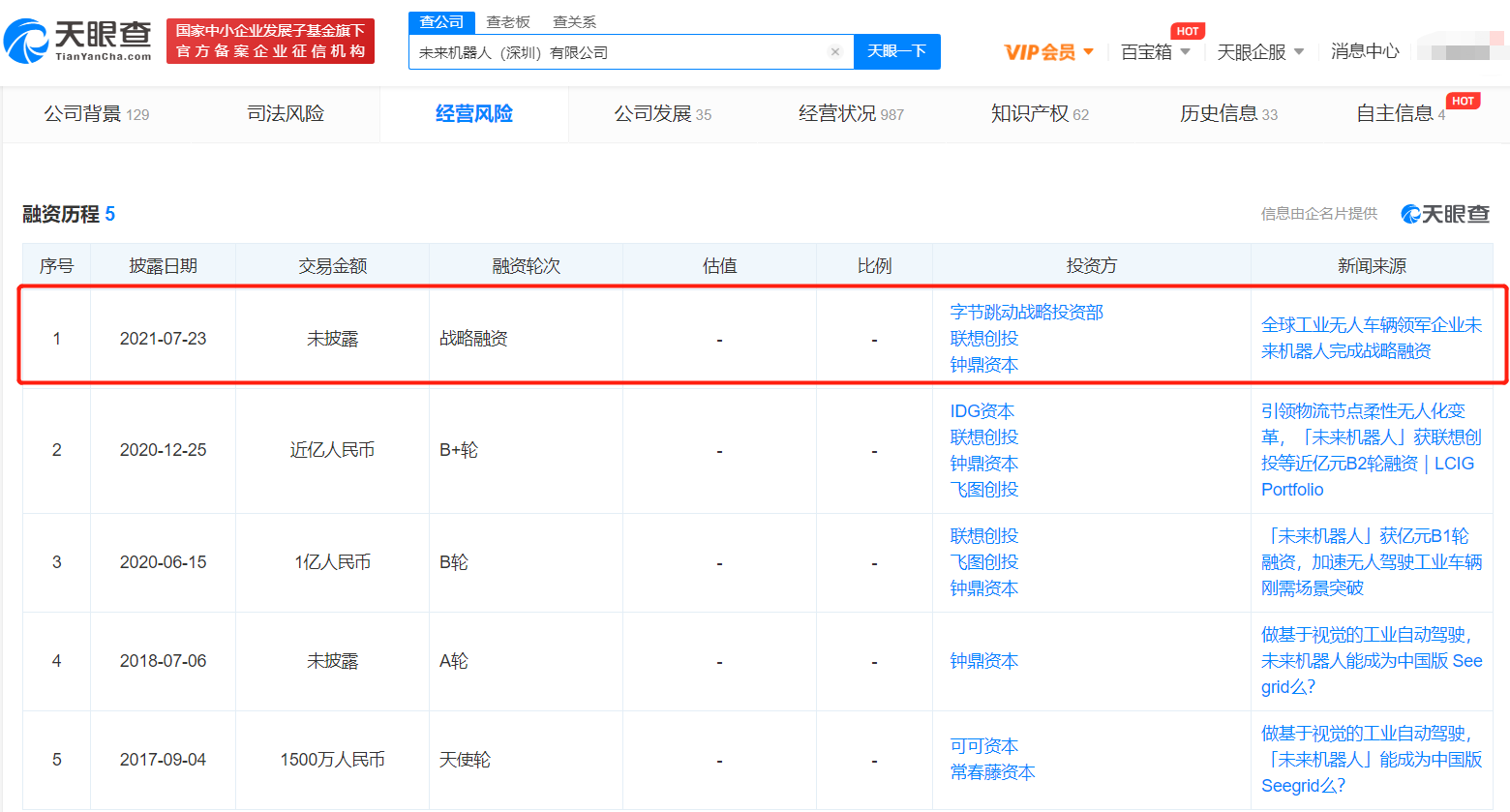Screen dimensions: 1510x812
Task: Select the 查老板 search tab
Action: 508,22
